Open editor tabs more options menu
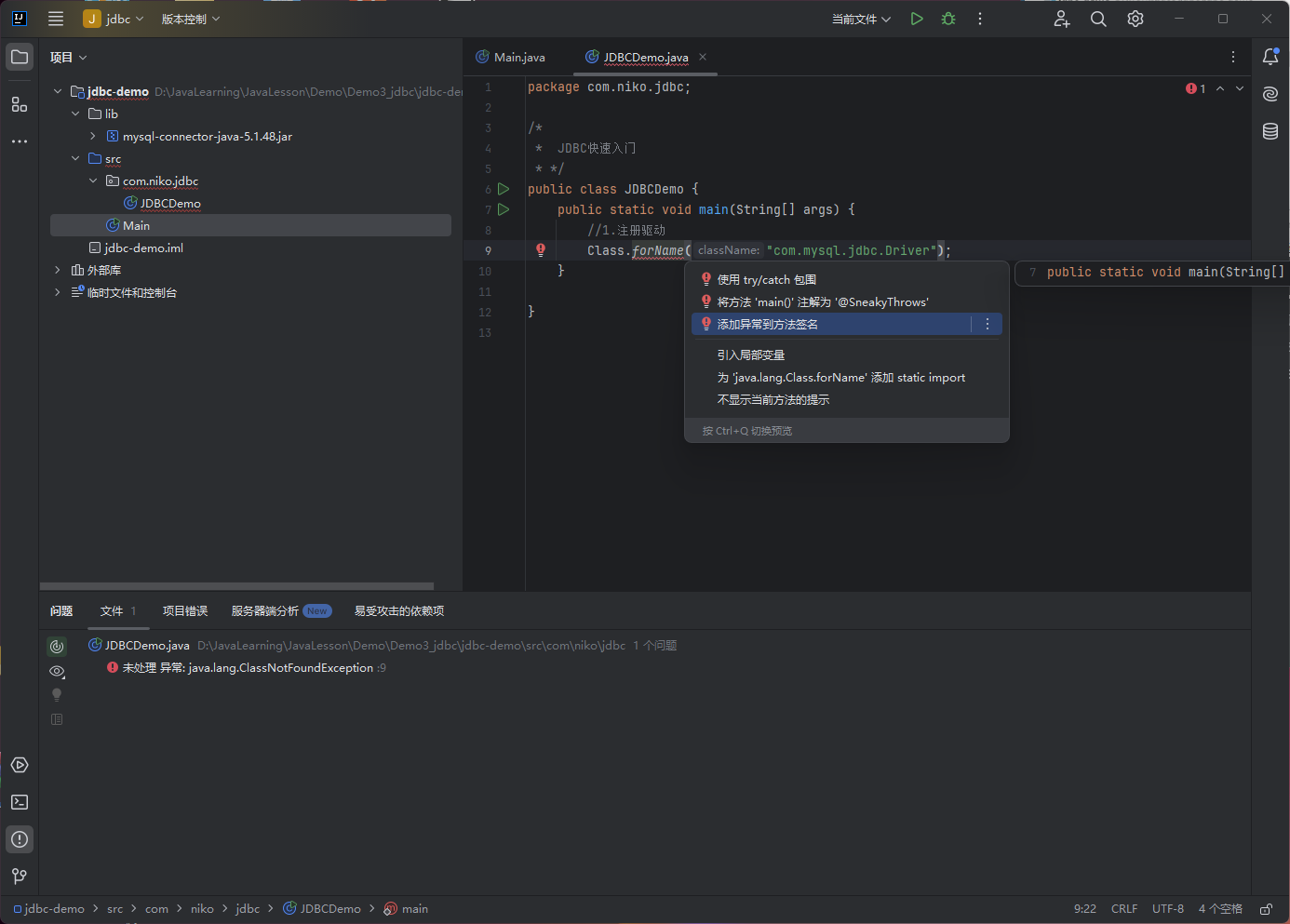Image resolution: width=1290 pixels, height=924 pixels. pyautogui.click(x=1233, y=57)
